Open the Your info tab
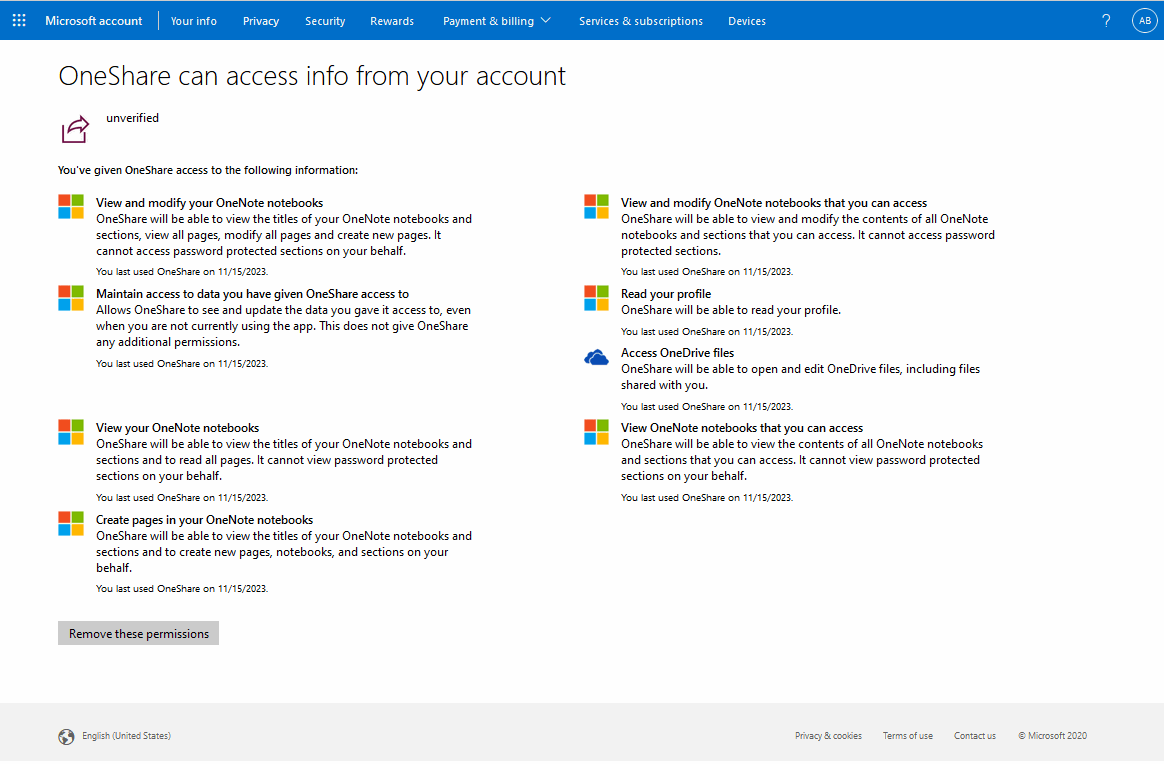Image resolution: width=1164 pixels, height=764 pixels. click(x=194, y=21)
